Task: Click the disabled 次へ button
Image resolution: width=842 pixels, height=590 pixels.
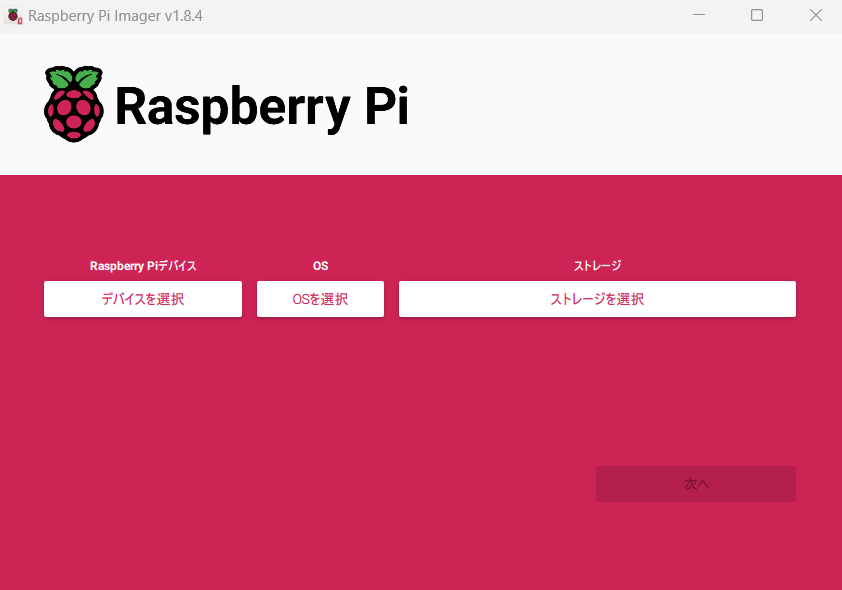Action: pyautogui.click(x=696, y=484)
